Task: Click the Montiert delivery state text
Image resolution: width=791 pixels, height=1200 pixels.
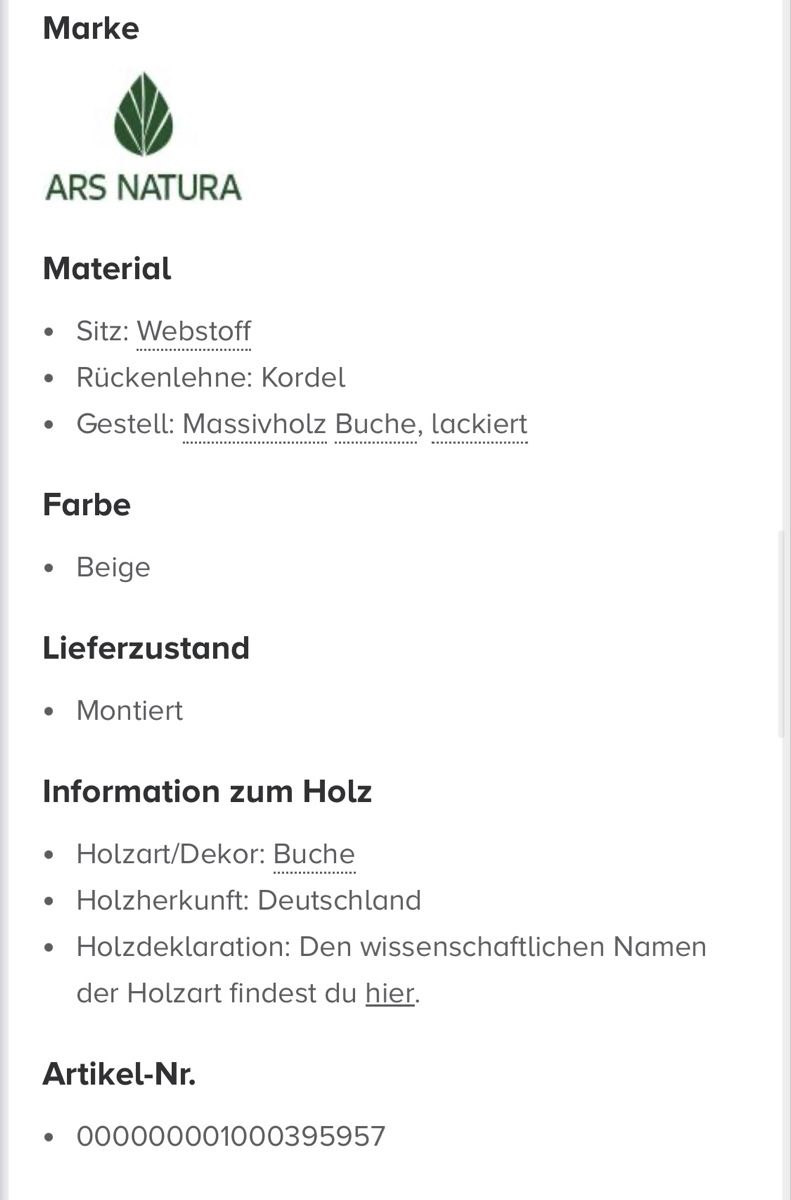Action: click(130, 711)
